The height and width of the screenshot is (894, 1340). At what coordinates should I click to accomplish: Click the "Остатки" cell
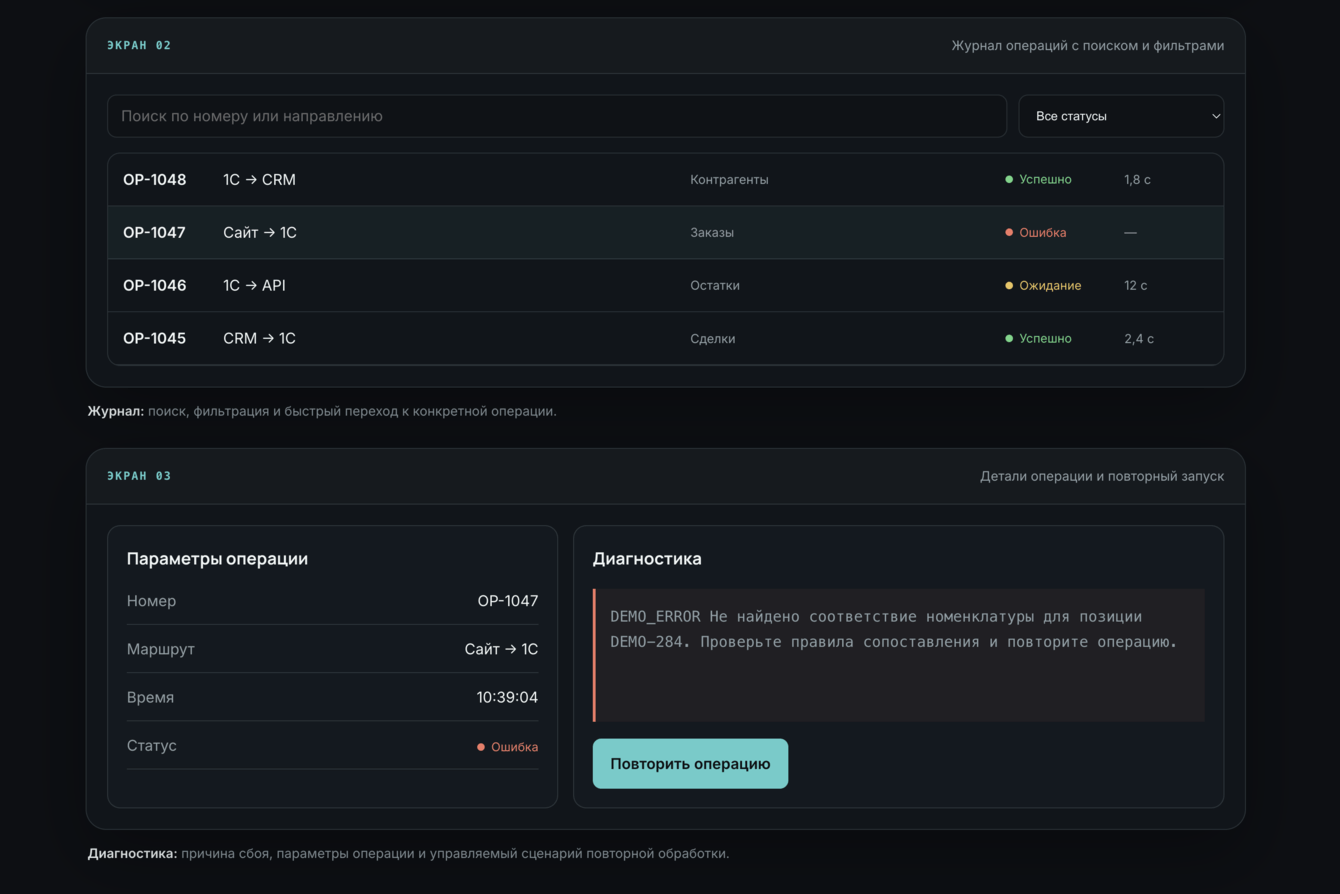pos(715,286)
